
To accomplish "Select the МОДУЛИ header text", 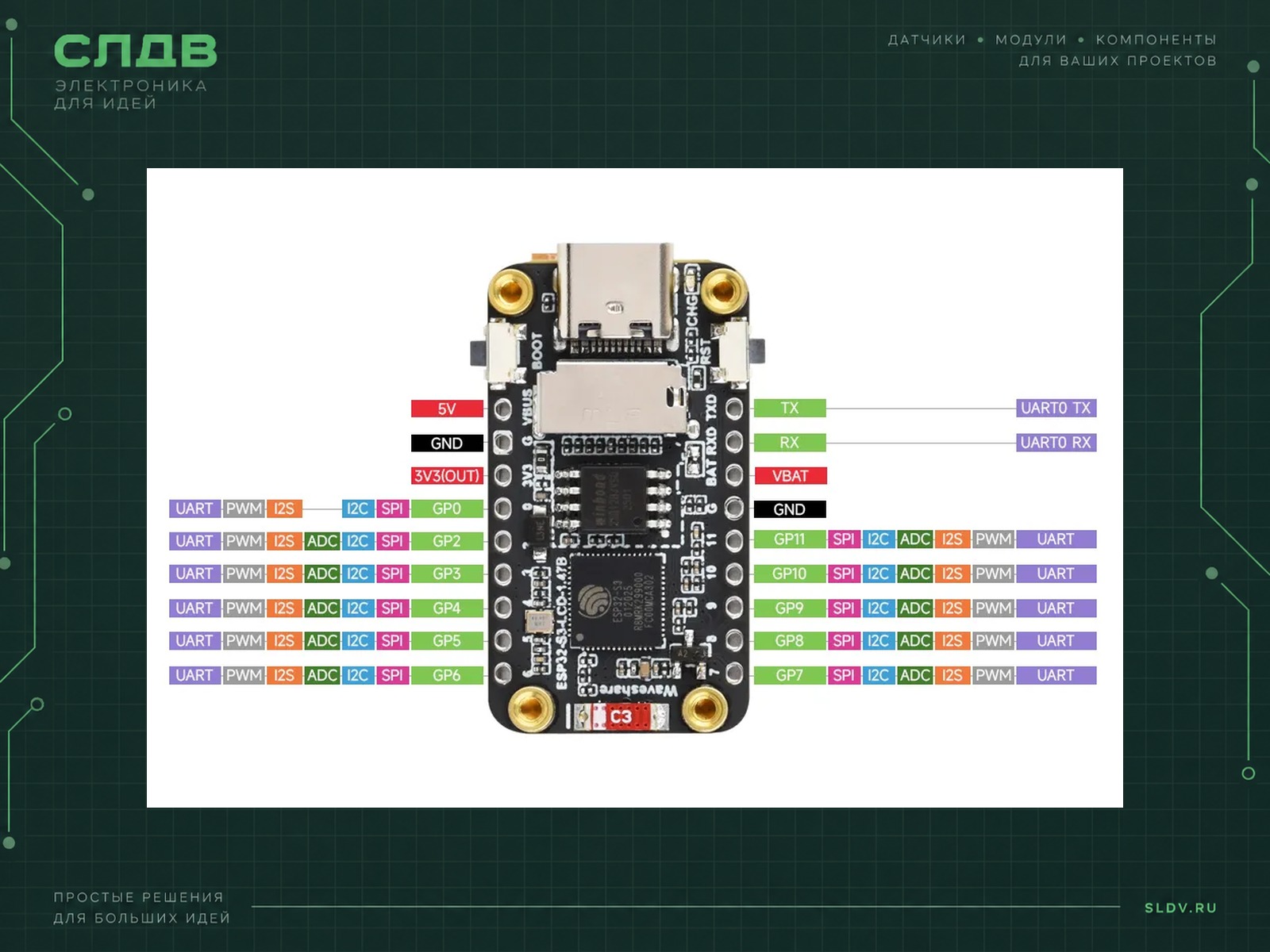I will (x=1031, y=40).
